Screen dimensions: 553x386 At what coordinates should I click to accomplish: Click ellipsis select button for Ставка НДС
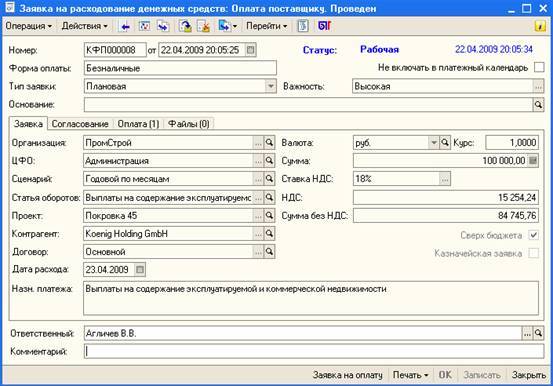click(x=445, y=179)
